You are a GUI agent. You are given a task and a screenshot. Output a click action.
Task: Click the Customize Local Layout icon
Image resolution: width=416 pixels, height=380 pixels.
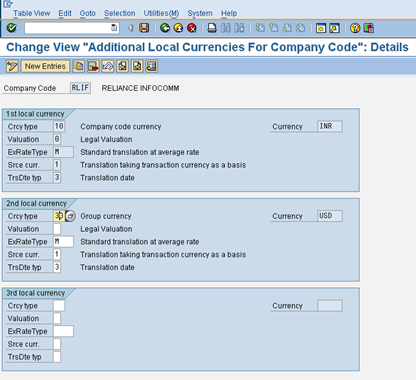click(x=369, y=28)
